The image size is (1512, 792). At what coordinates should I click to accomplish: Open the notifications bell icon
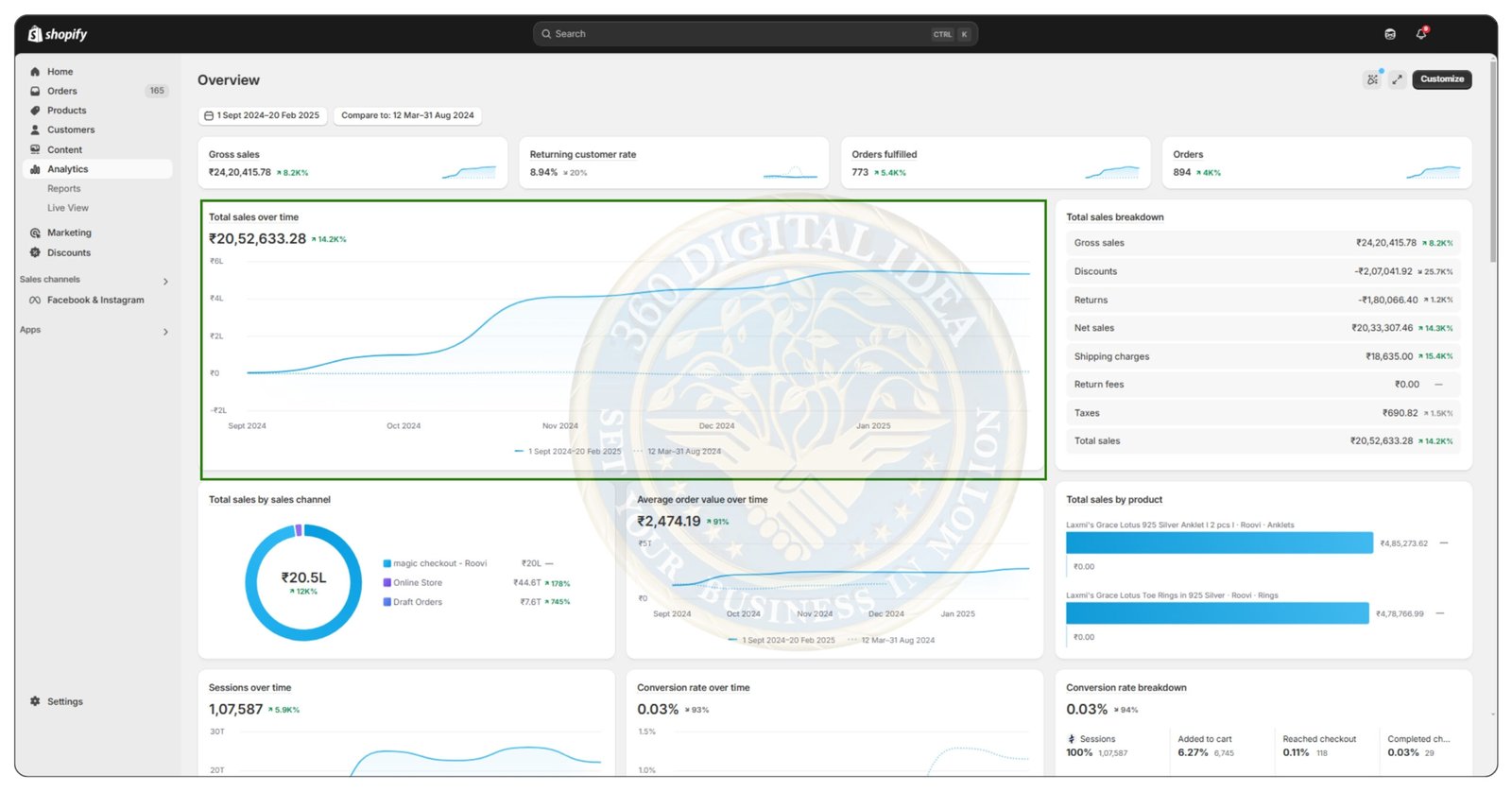[x=1420, y=33]
